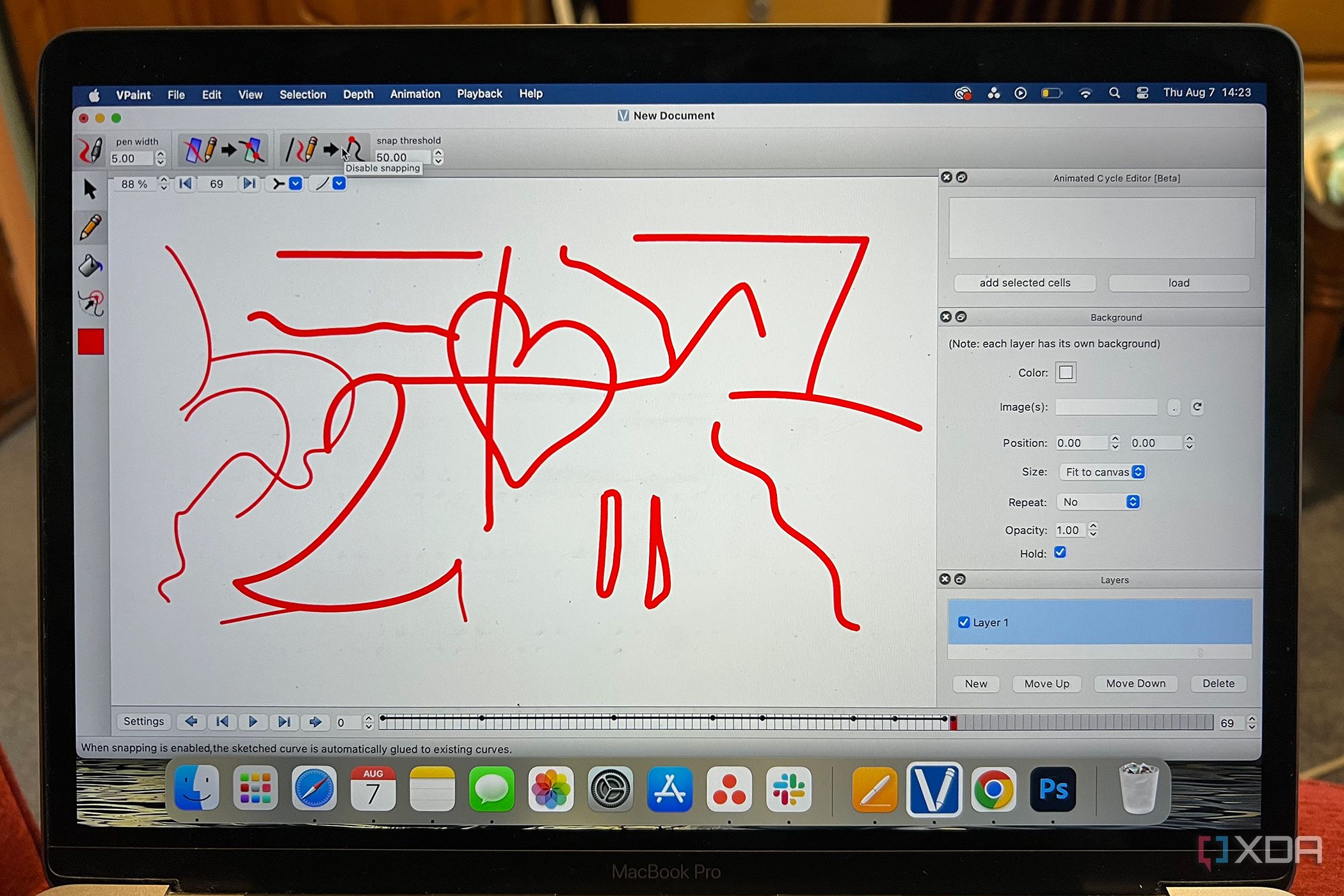The width and height of the screenshot is (1344, 896).
Task: Toggle topology display dropdown checkbox
Action: [295, 184]
